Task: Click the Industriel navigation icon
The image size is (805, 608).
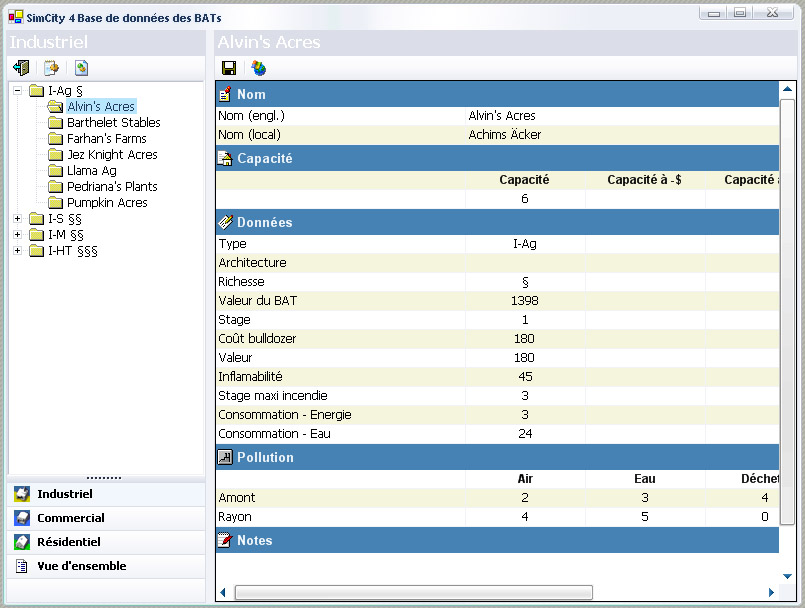Action: click(22, 494)
